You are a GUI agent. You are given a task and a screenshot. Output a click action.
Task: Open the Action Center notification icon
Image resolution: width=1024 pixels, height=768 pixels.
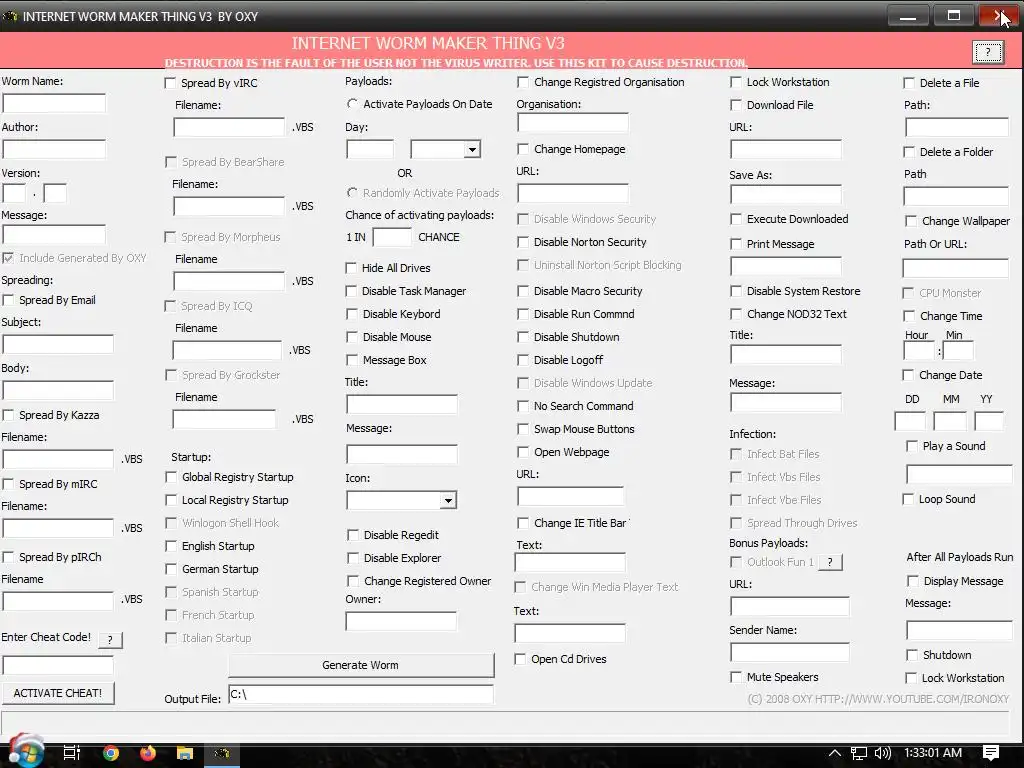pyautogui.click(x=991, y=753)
